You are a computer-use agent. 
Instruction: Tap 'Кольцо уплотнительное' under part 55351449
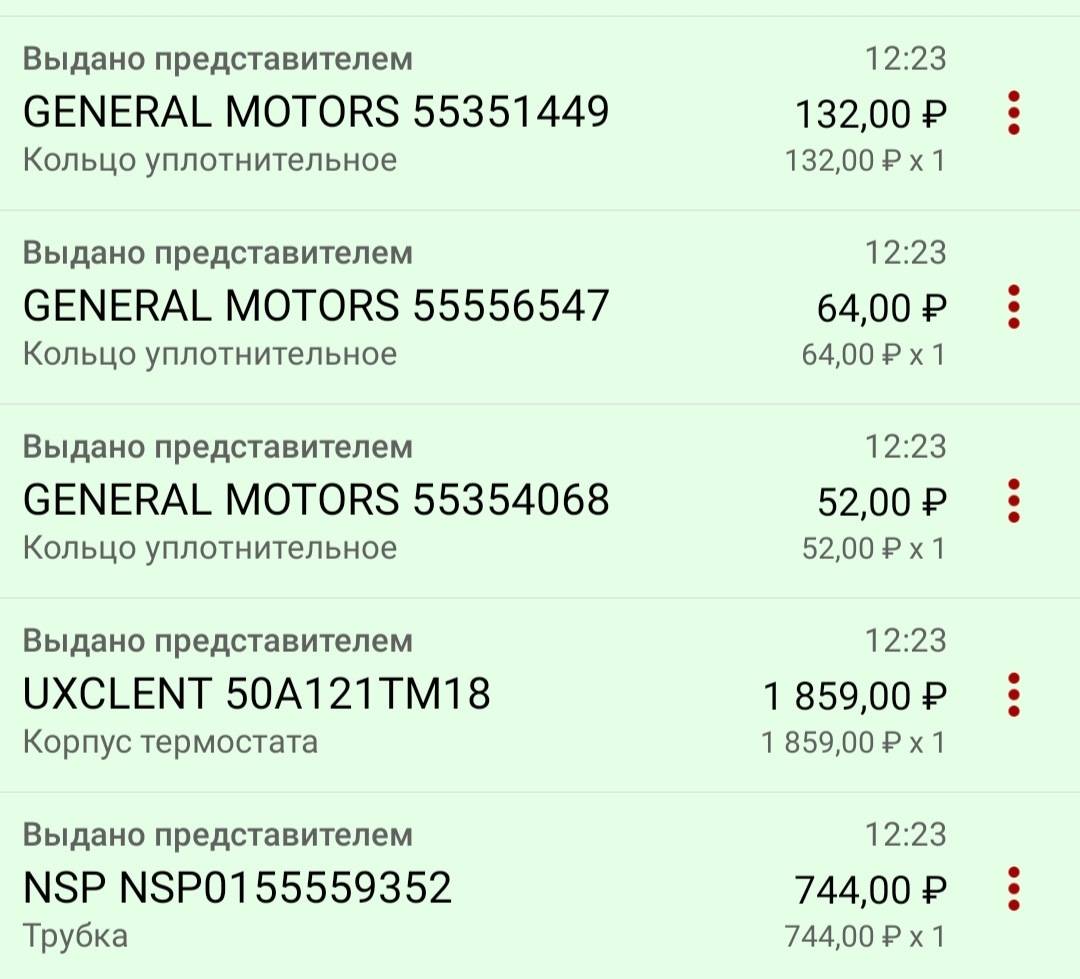[x=209, y=160]
